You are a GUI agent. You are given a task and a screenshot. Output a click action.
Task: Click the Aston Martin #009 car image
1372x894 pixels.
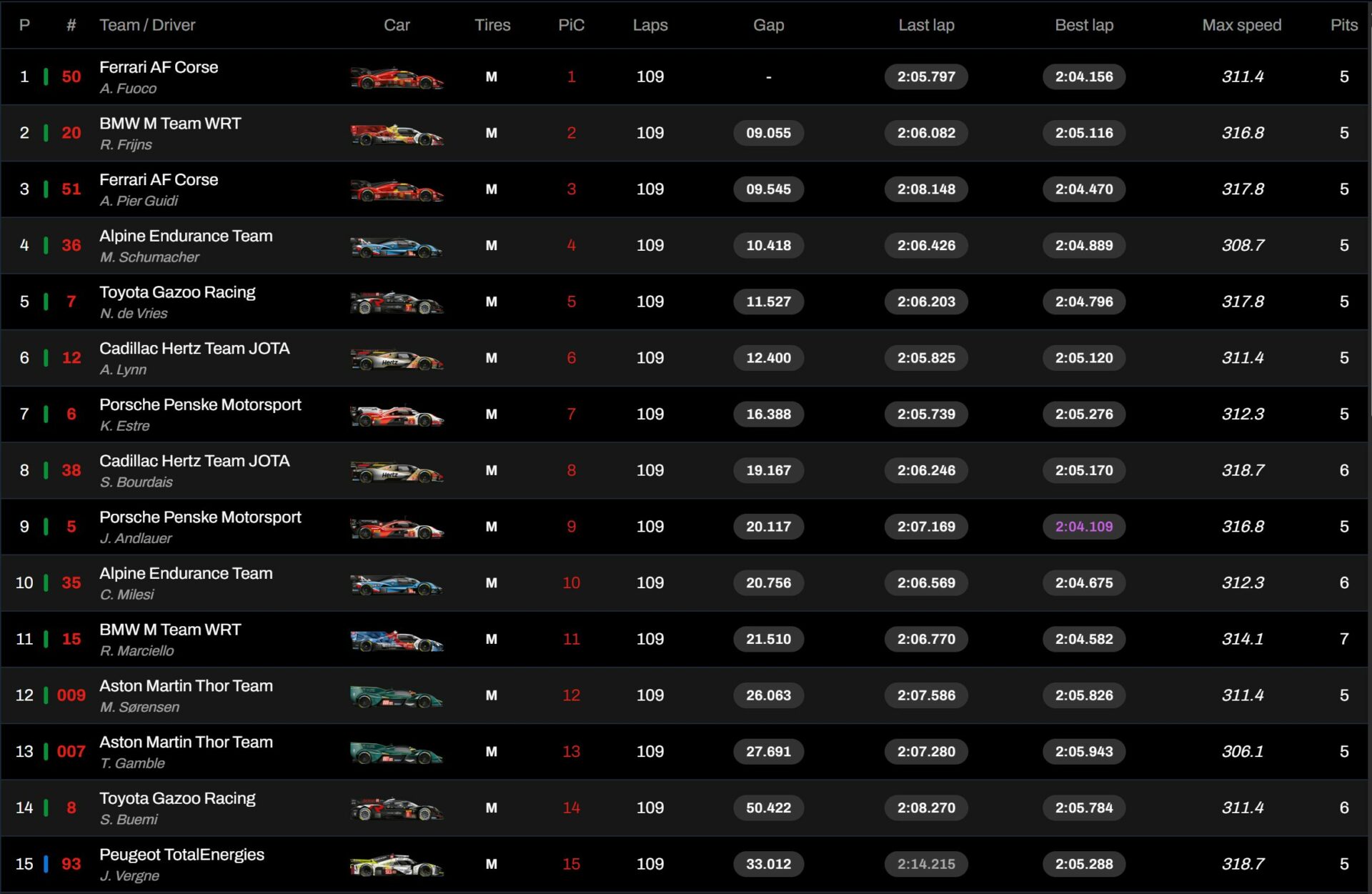tap(397, 696)
